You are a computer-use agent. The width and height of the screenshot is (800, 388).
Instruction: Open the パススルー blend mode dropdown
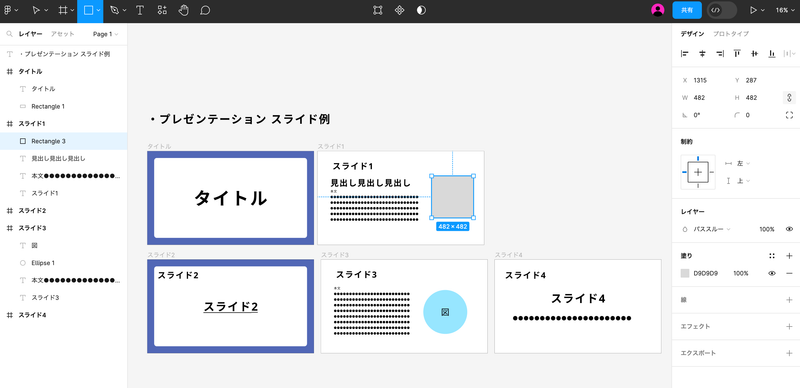pos(711,229)
